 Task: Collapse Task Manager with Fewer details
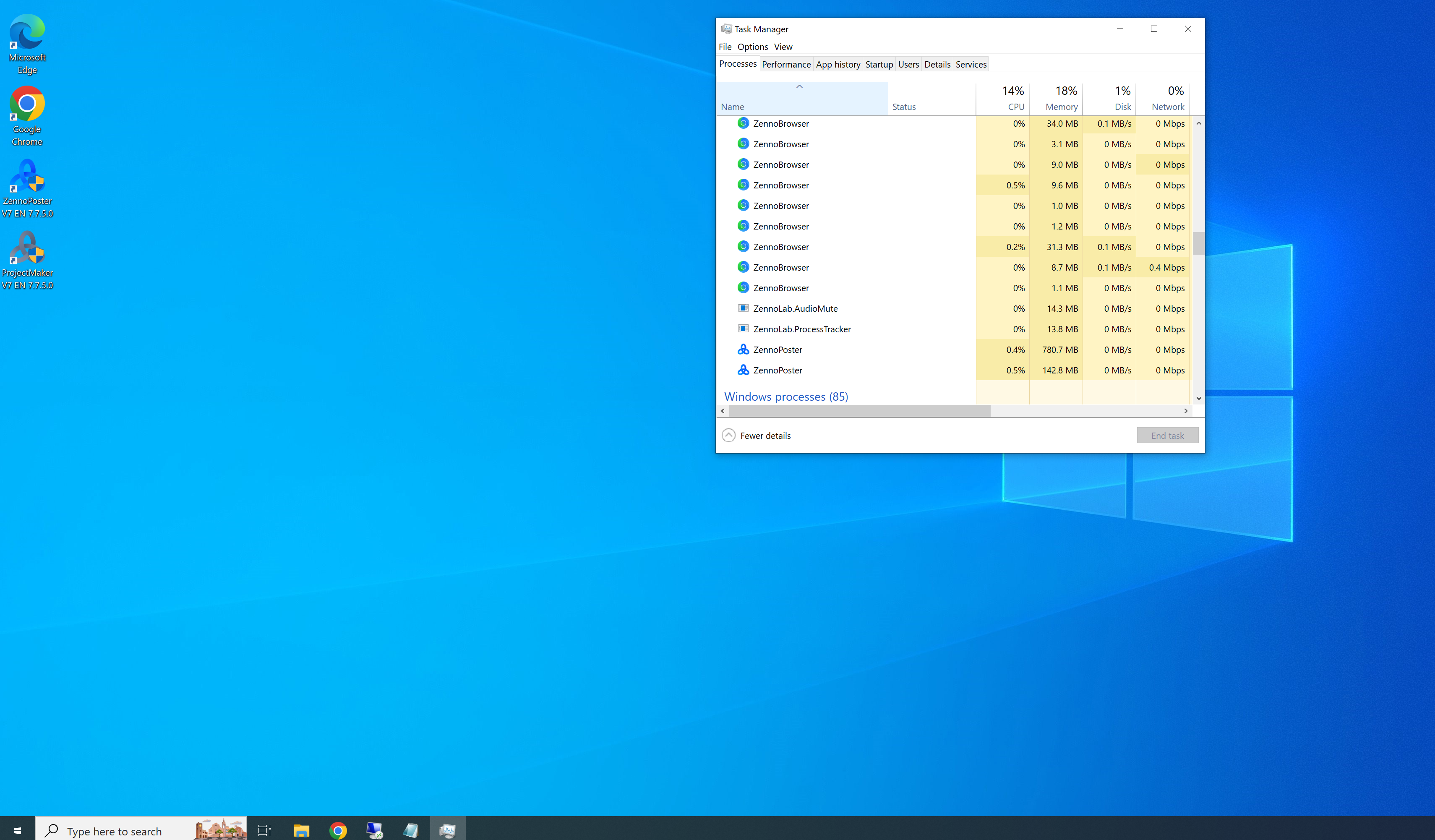756,436
